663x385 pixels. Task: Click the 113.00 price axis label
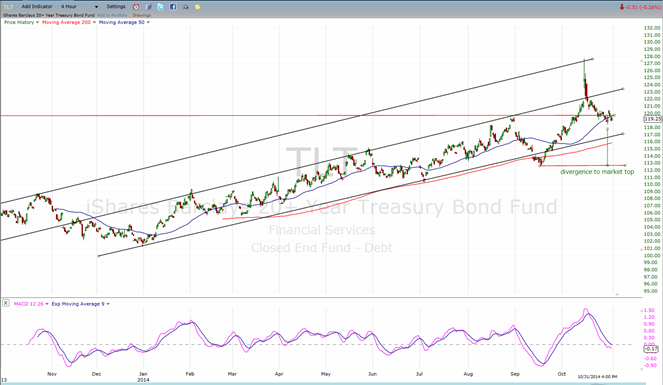(x=652, y=163)
